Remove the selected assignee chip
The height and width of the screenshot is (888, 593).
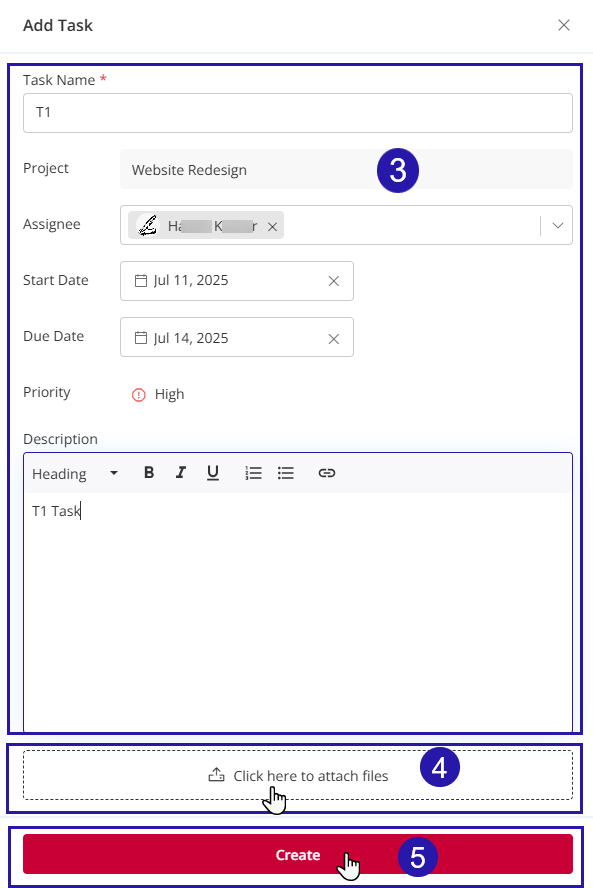click(272, 227)
